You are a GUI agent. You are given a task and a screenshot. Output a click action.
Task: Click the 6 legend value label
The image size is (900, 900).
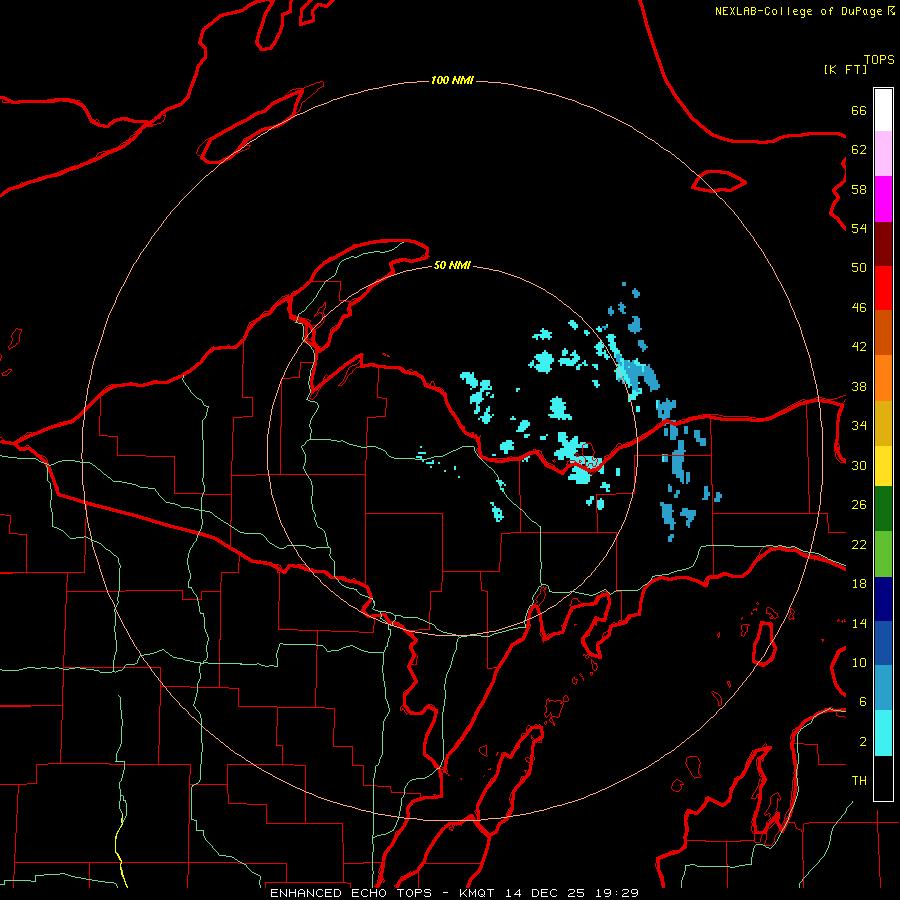862,702
